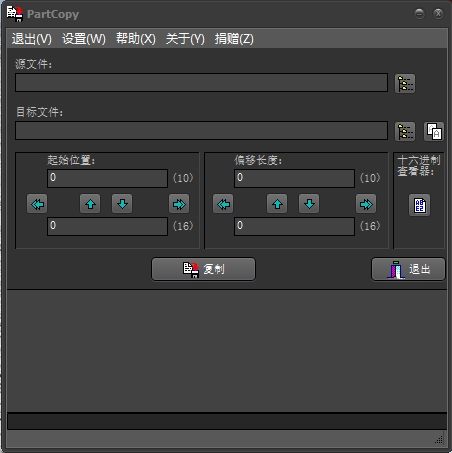Decrease offset length with down arrow
The width and height of the screenshot is (452, 453).
pos(309,204)
